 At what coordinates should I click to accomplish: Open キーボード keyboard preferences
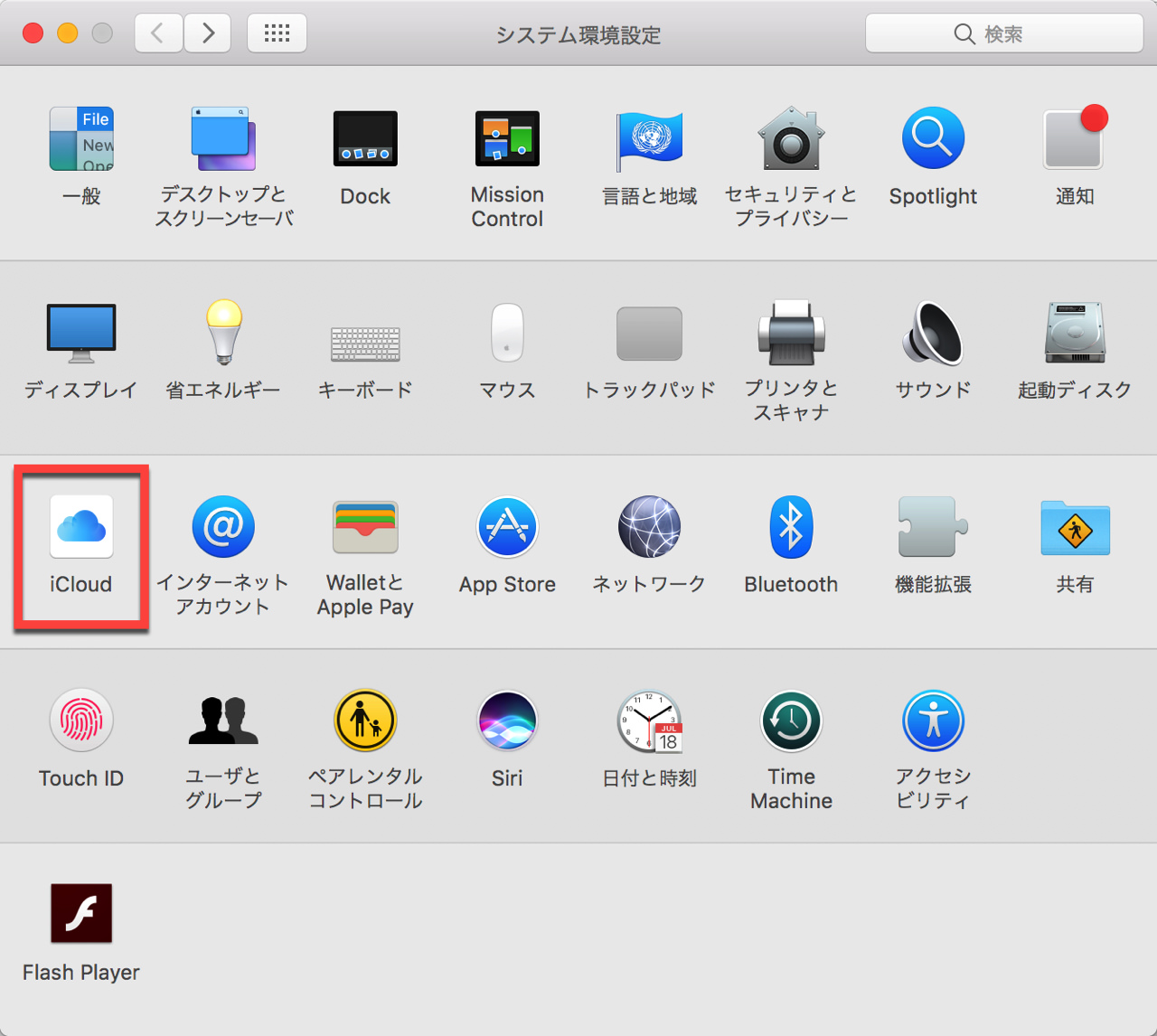coord(365,344)
